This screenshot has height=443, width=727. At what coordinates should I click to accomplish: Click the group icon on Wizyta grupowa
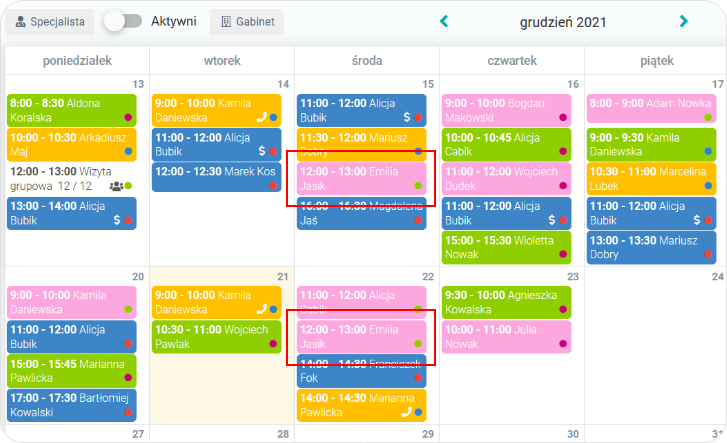tap(116, 186)
